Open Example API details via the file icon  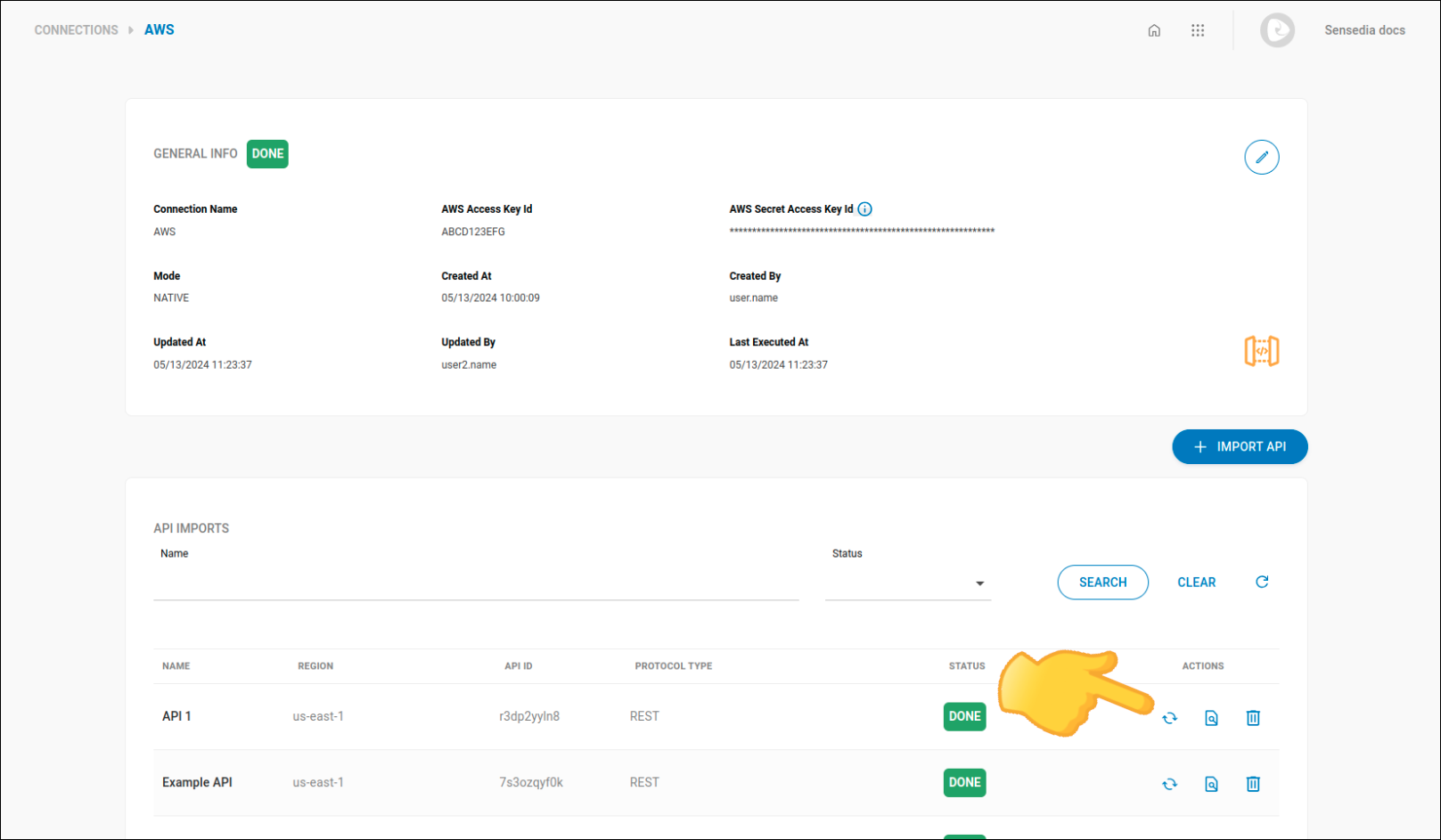click(x=1211, y=783)
